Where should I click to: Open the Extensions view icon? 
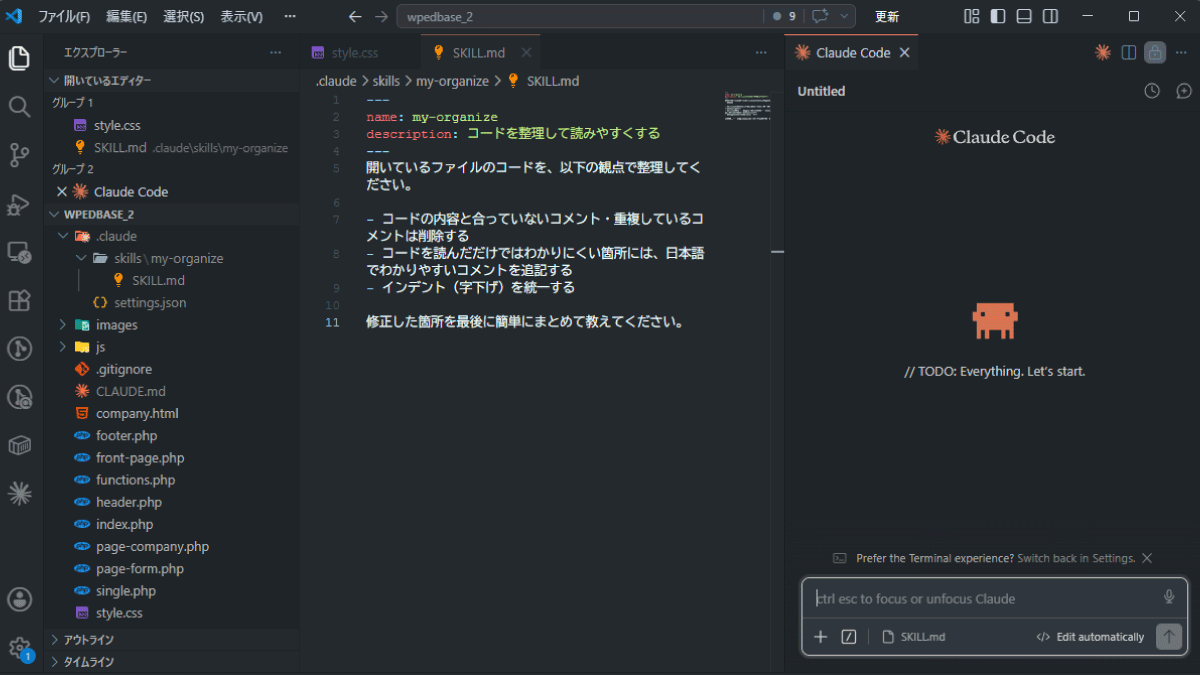[x=19, y=300]
